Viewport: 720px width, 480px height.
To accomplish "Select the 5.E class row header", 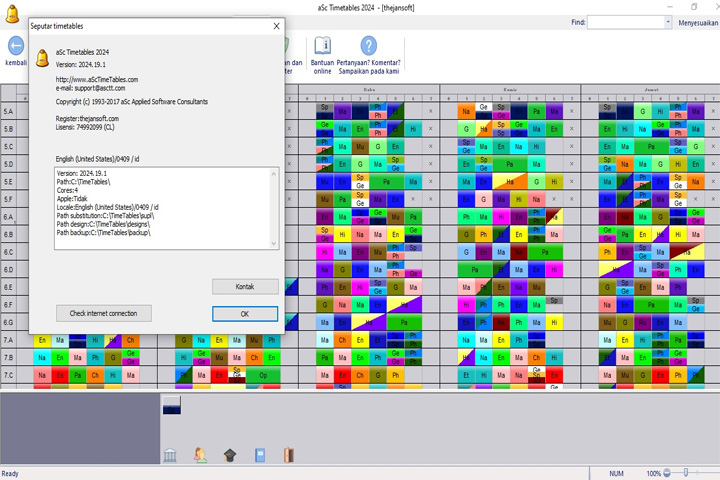I will 8,182.
